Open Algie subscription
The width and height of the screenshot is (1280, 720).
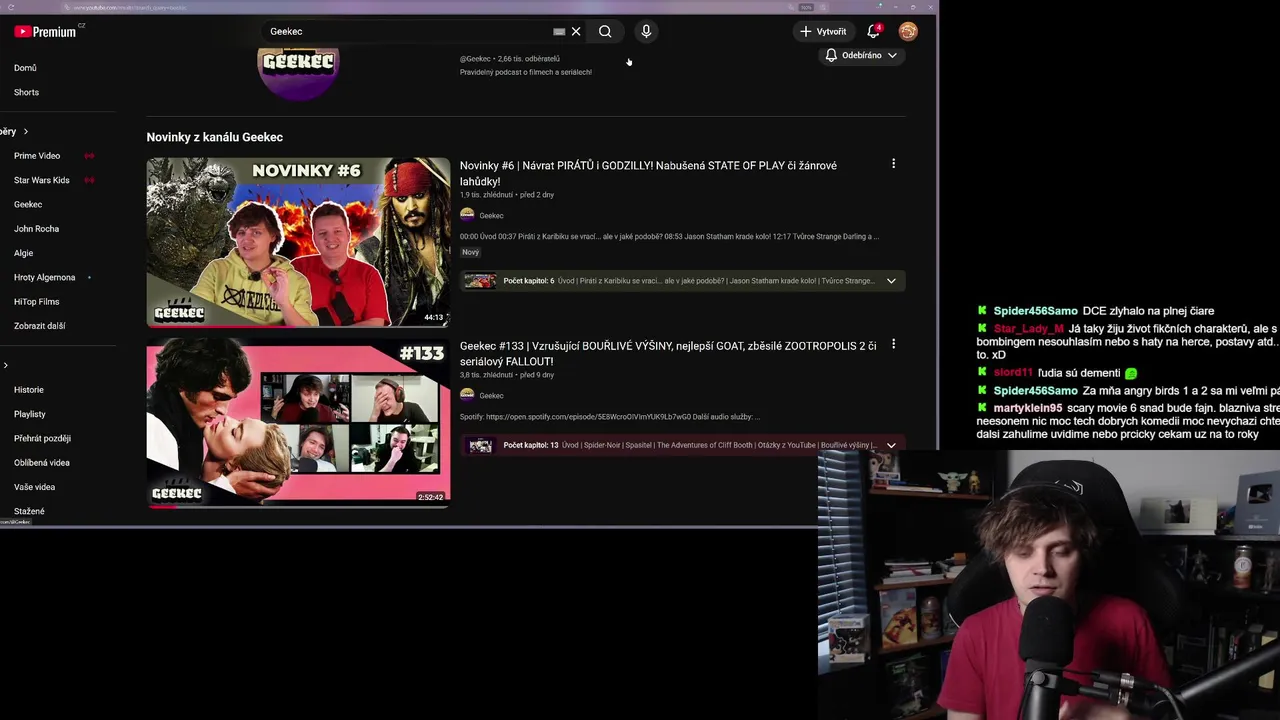tap(23, 253)
